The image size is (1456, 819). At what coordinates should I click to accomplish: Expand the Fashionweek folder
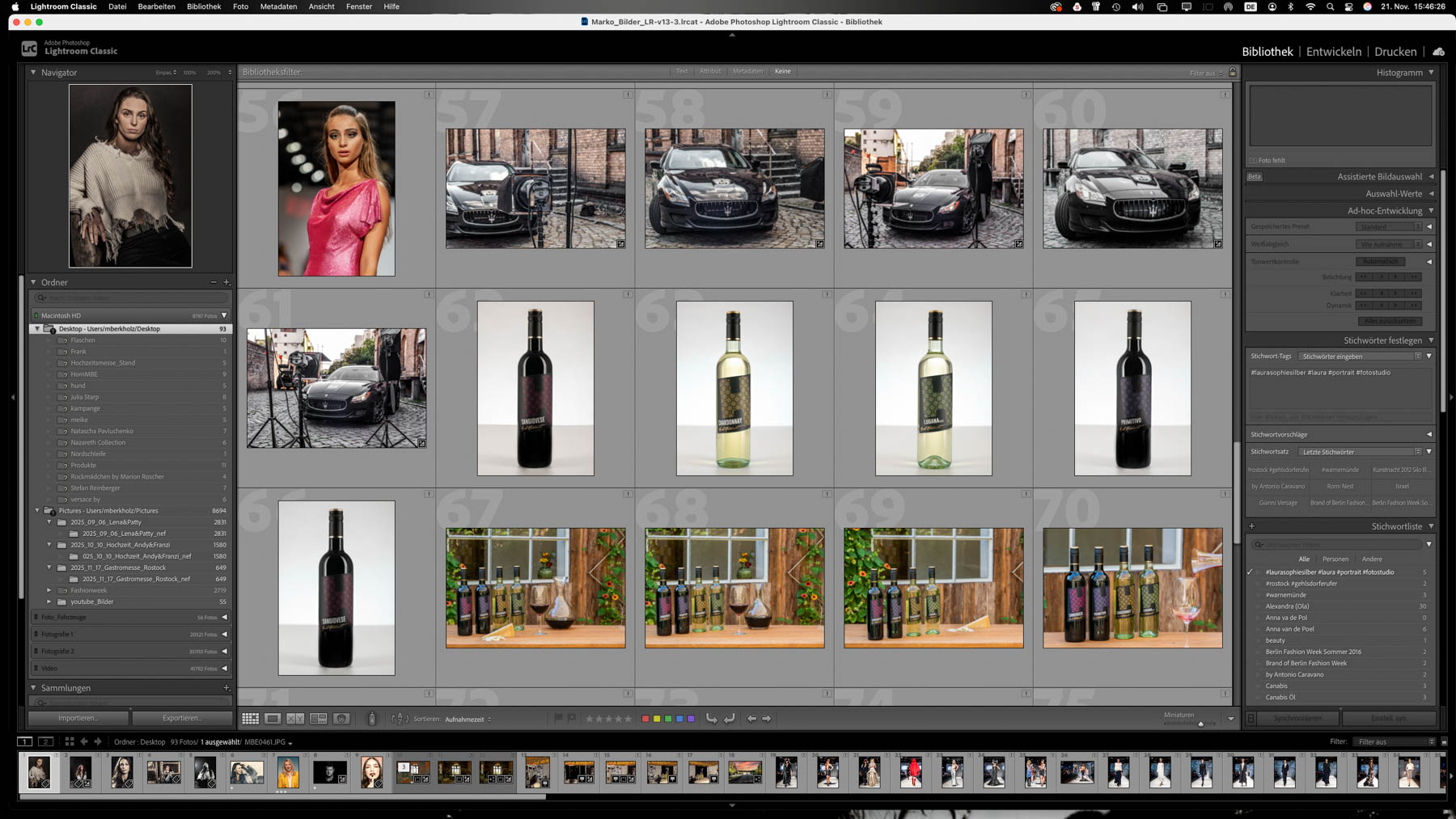49,590
